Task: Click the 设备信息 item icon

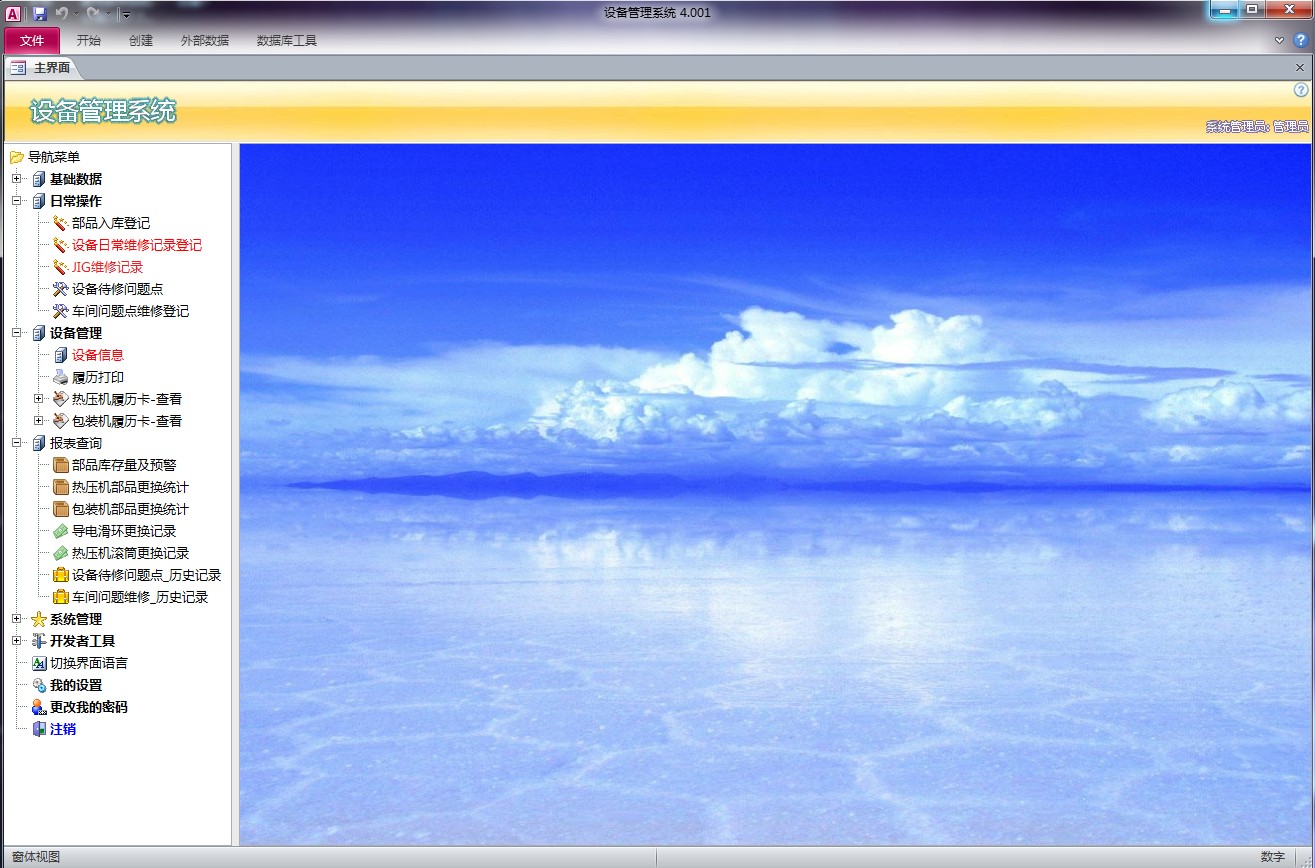Action: tap(61, 355)
